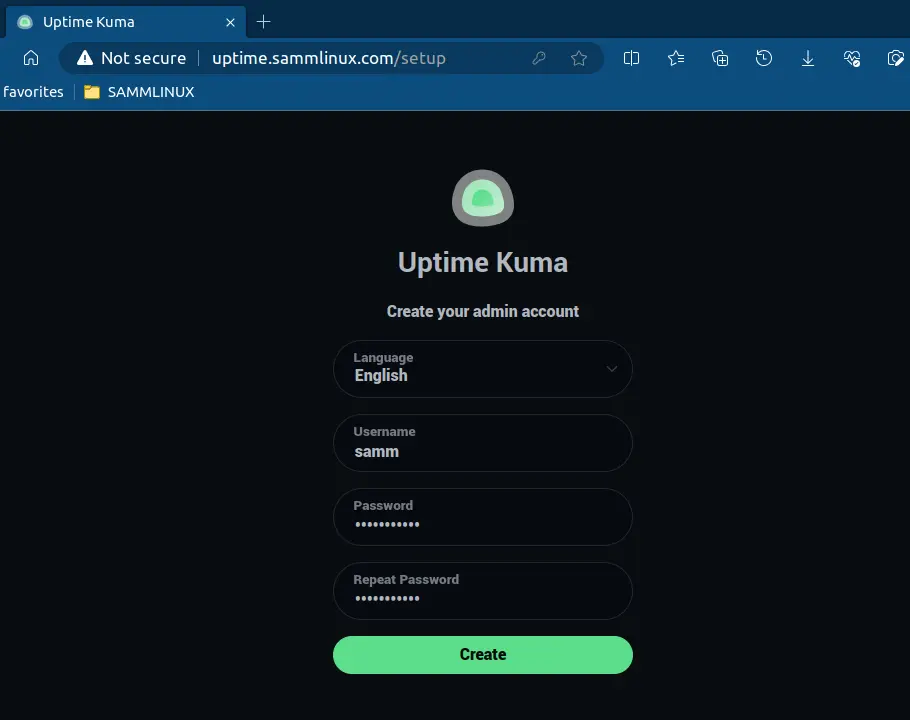
Task: Open the Favorites list icon
Action: tap(676, 58)
